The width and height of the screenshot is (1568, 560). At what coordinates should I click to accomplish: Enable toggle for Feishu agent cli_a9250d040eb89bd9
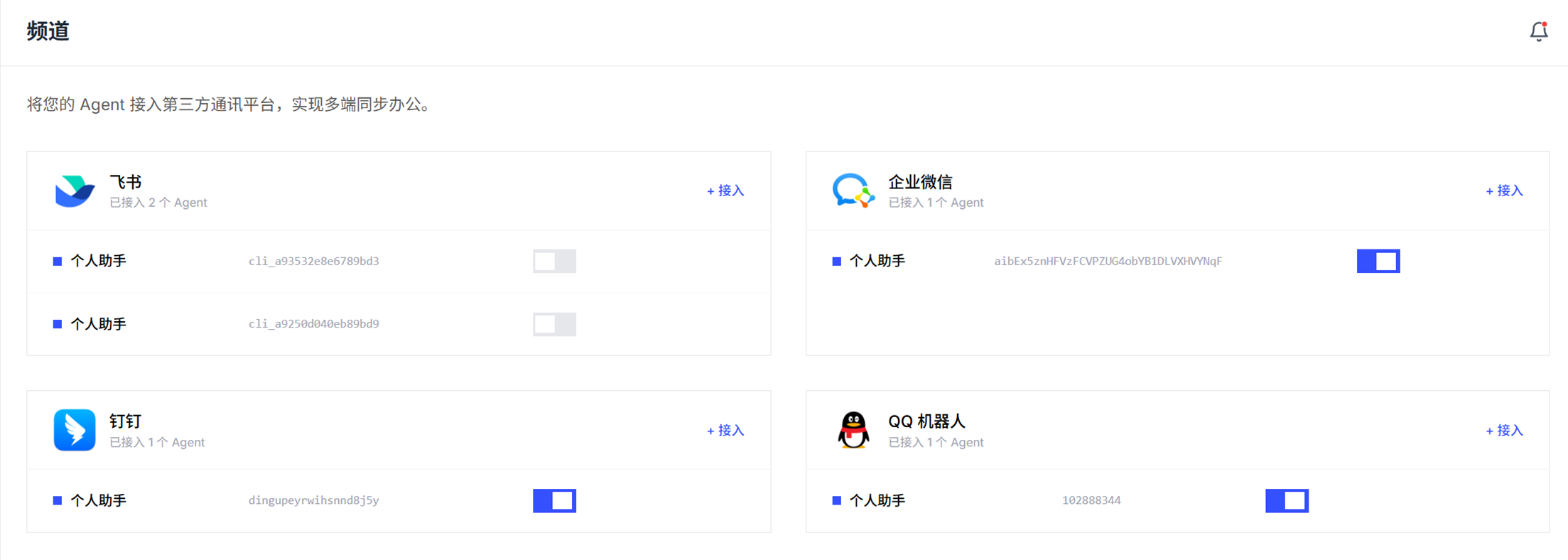554,324
